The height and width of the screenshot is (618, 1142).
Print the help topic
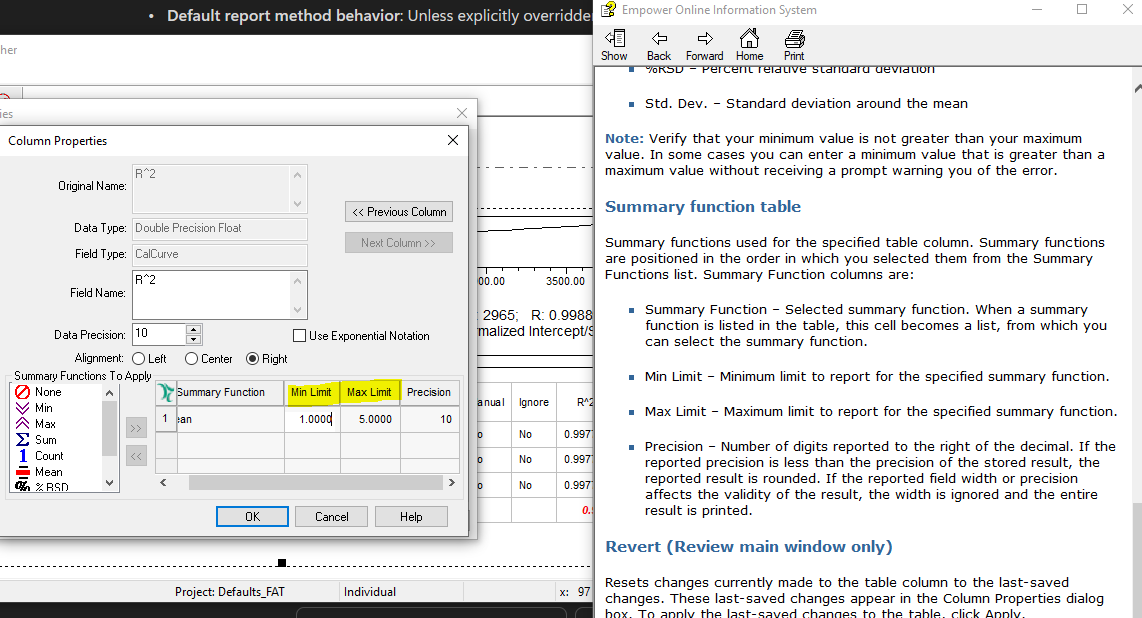pyautogui.click(x=794, y=45)
